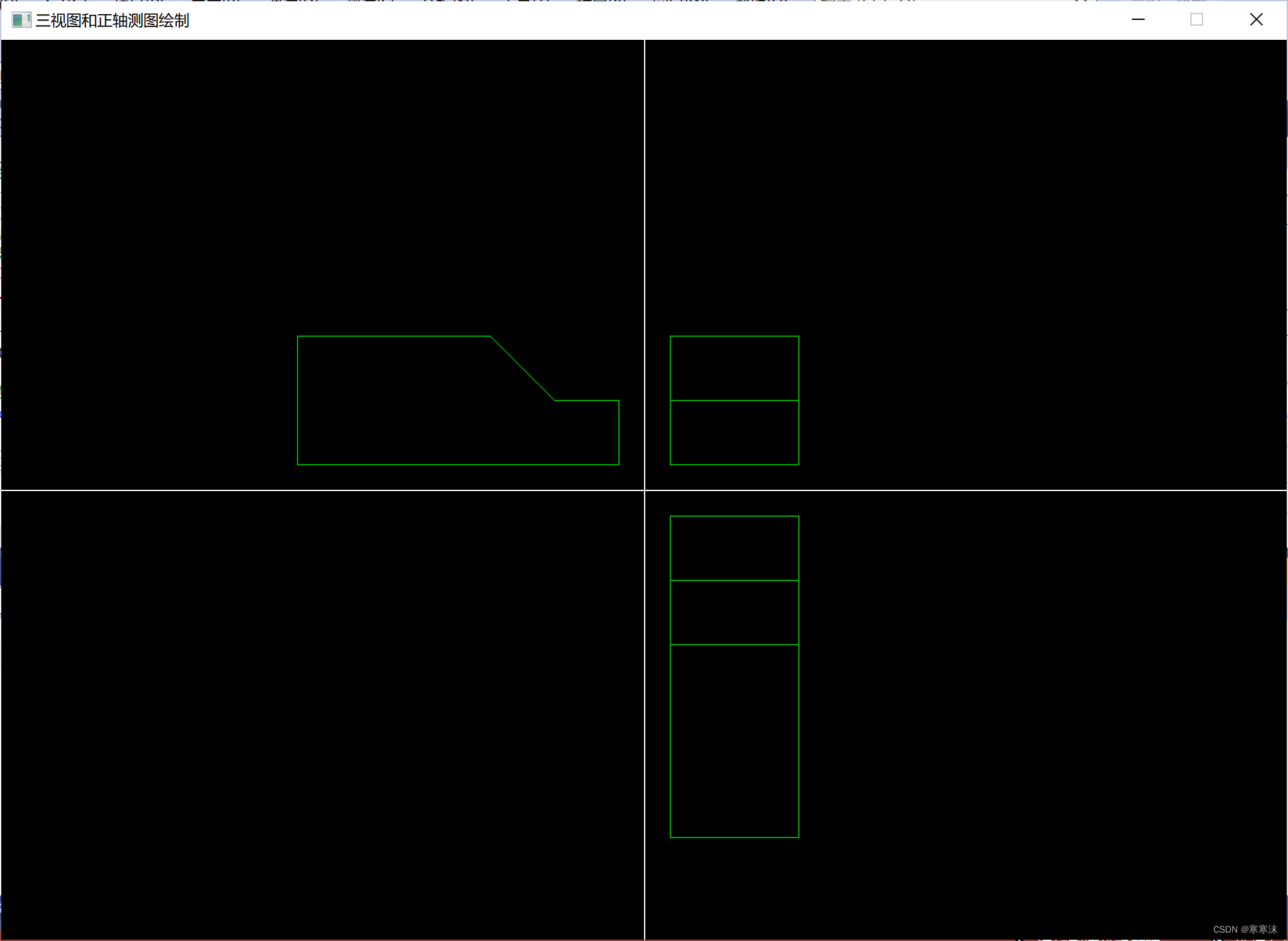Click the upper half of side view rectangle
The width and height of the screenshot is (1288, 941).
tap(734, 368)
